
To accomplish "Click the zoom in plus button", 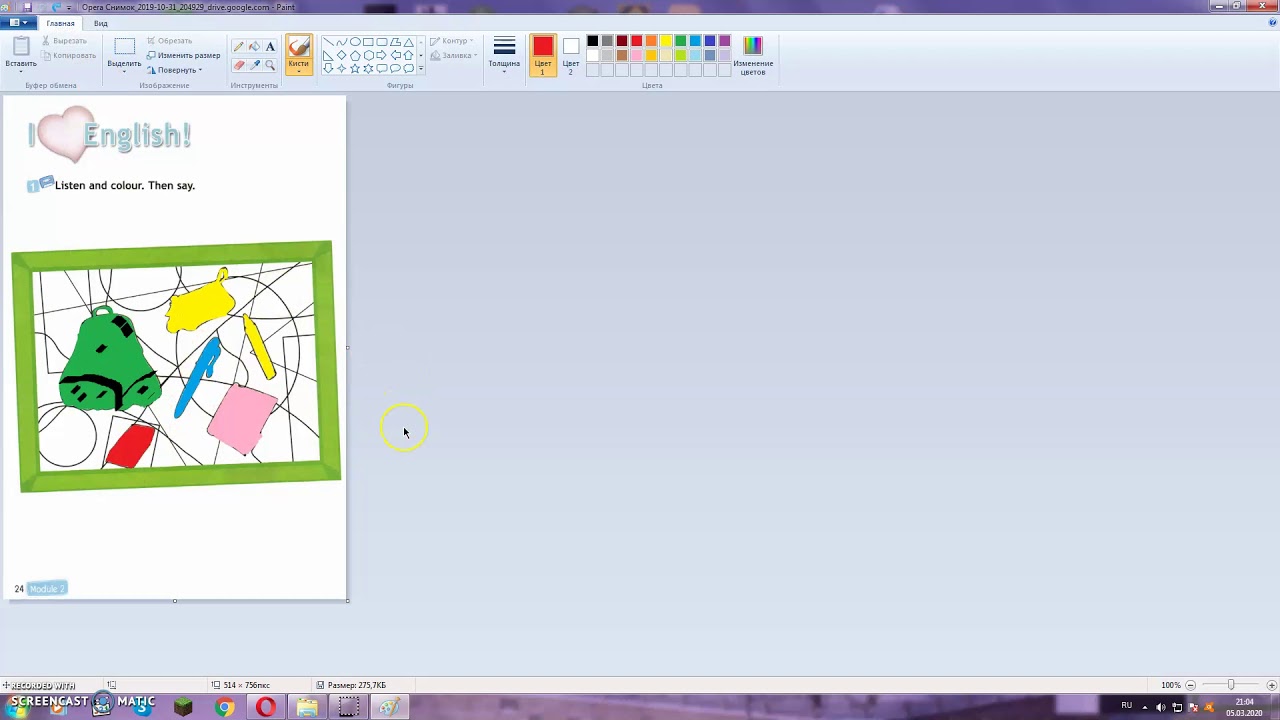I will point(1272,685).
